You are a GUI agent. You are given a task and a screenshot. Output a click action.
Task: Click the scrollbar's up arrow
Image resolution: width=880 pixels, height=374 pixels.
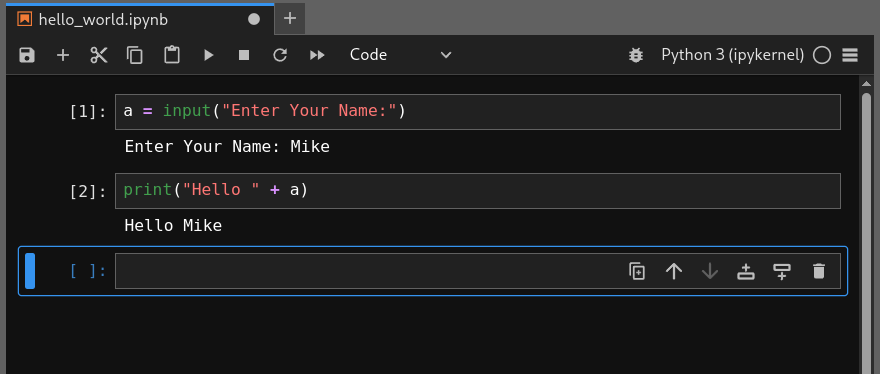click(x=866, y=84)
